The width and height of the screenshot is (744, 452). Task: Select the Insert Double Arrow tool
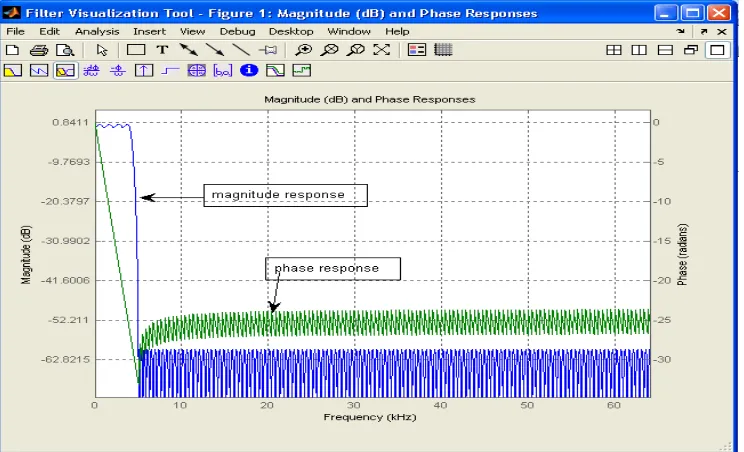pos(189,50)
